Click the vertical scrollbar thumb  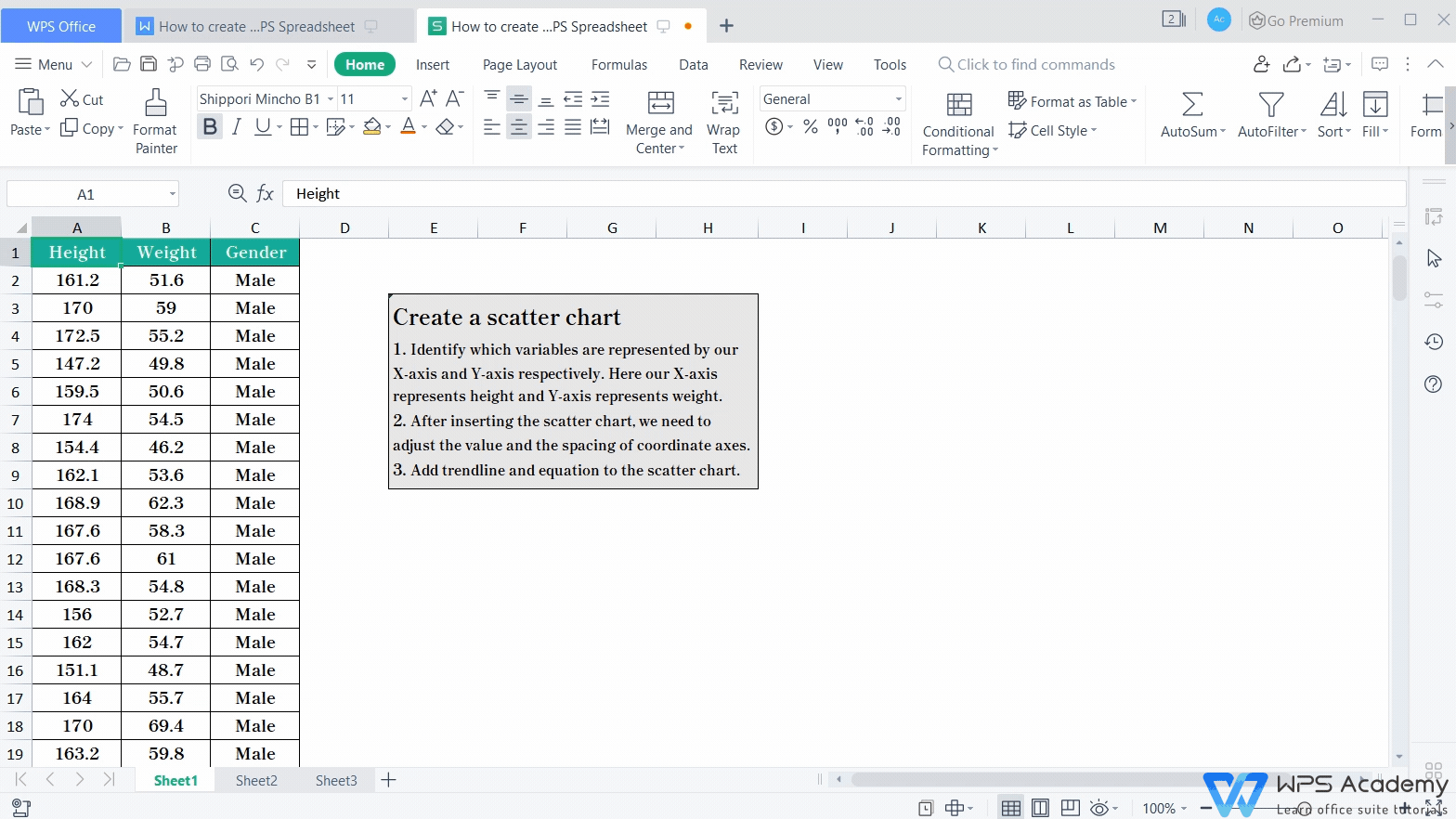coord(1399,277)
